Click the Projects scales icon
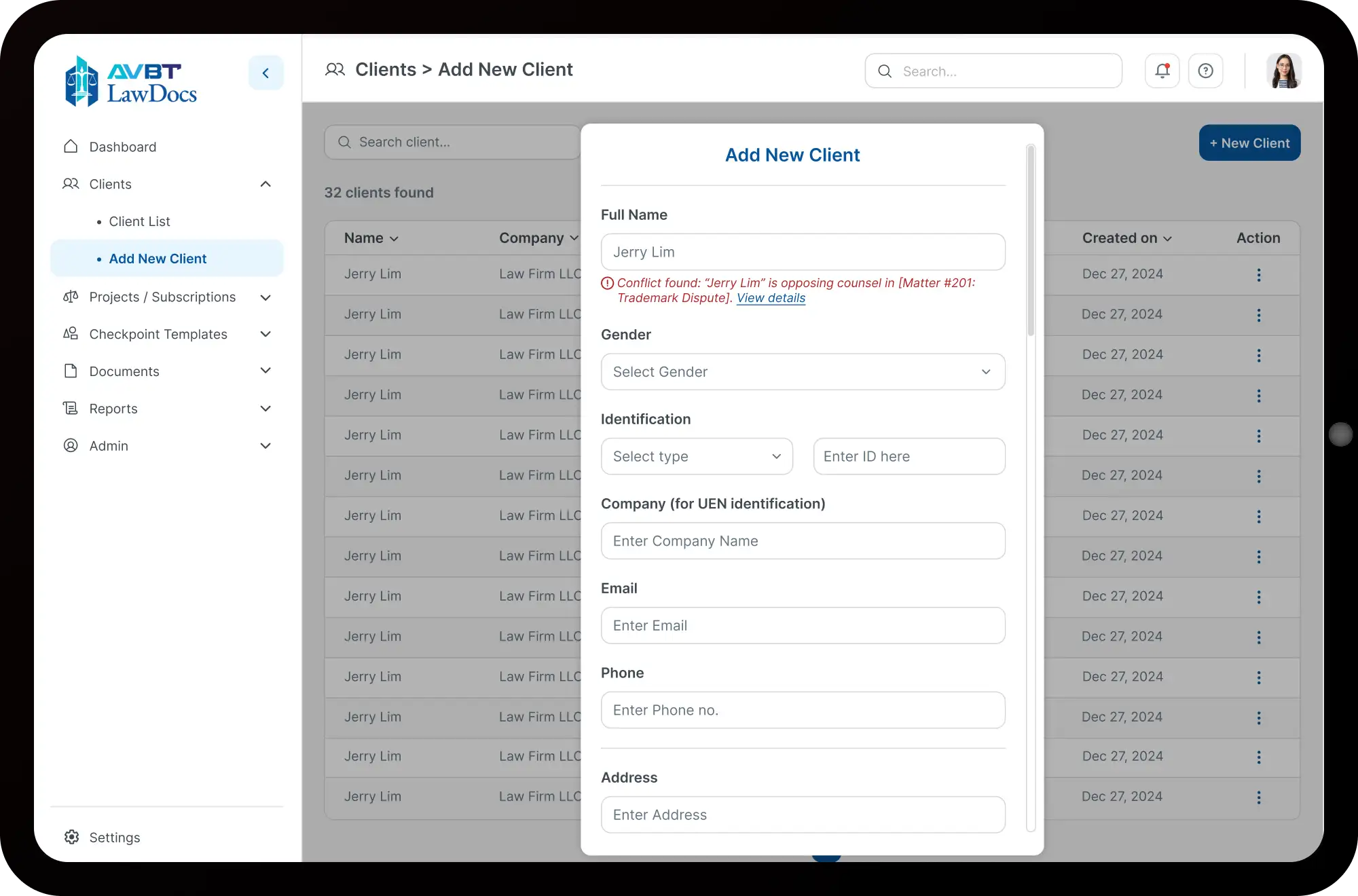The width and height of the screenshot is (1358, 896). pyautogui.click(x=71, y=297)
